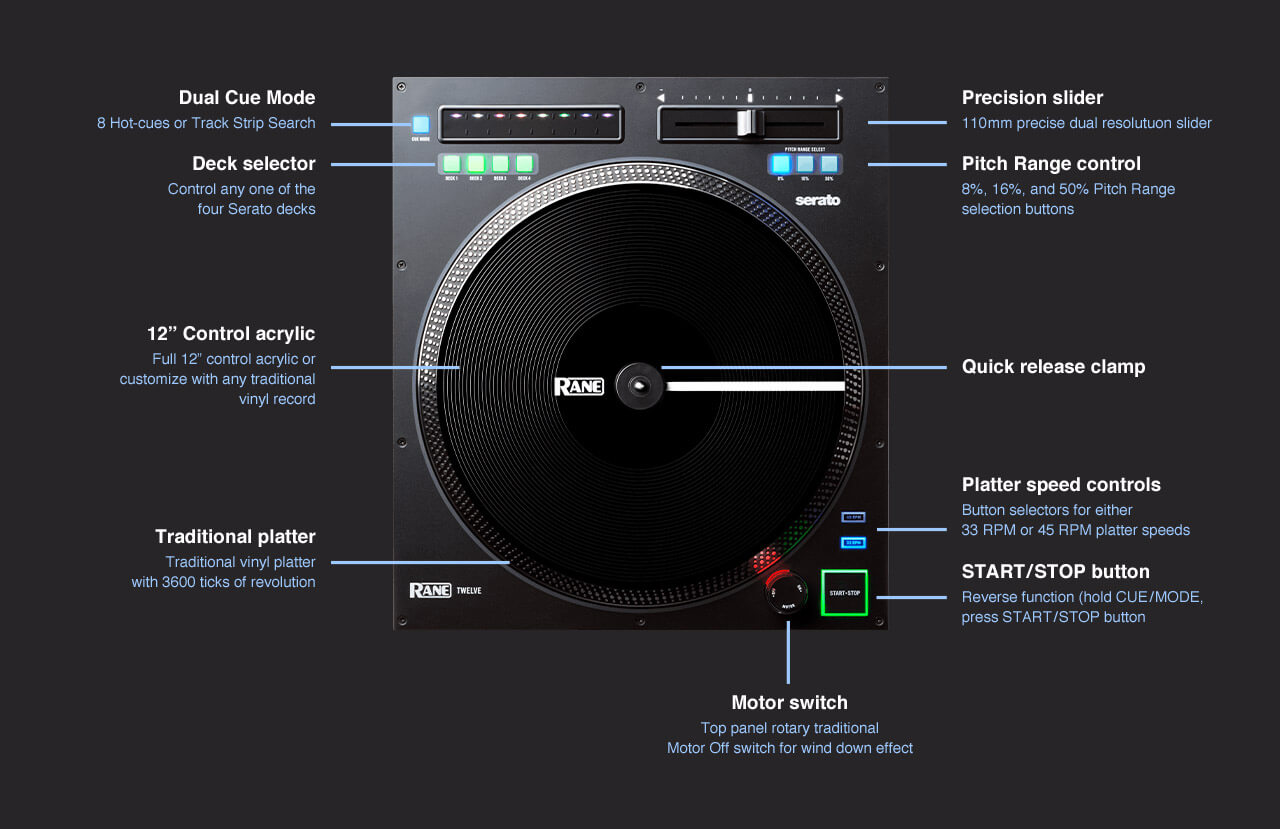The width and height of the screenshot is (1280, 829).
Task: Tap the last purple hot-cue on the strip
Action: (x=605, y=117)
